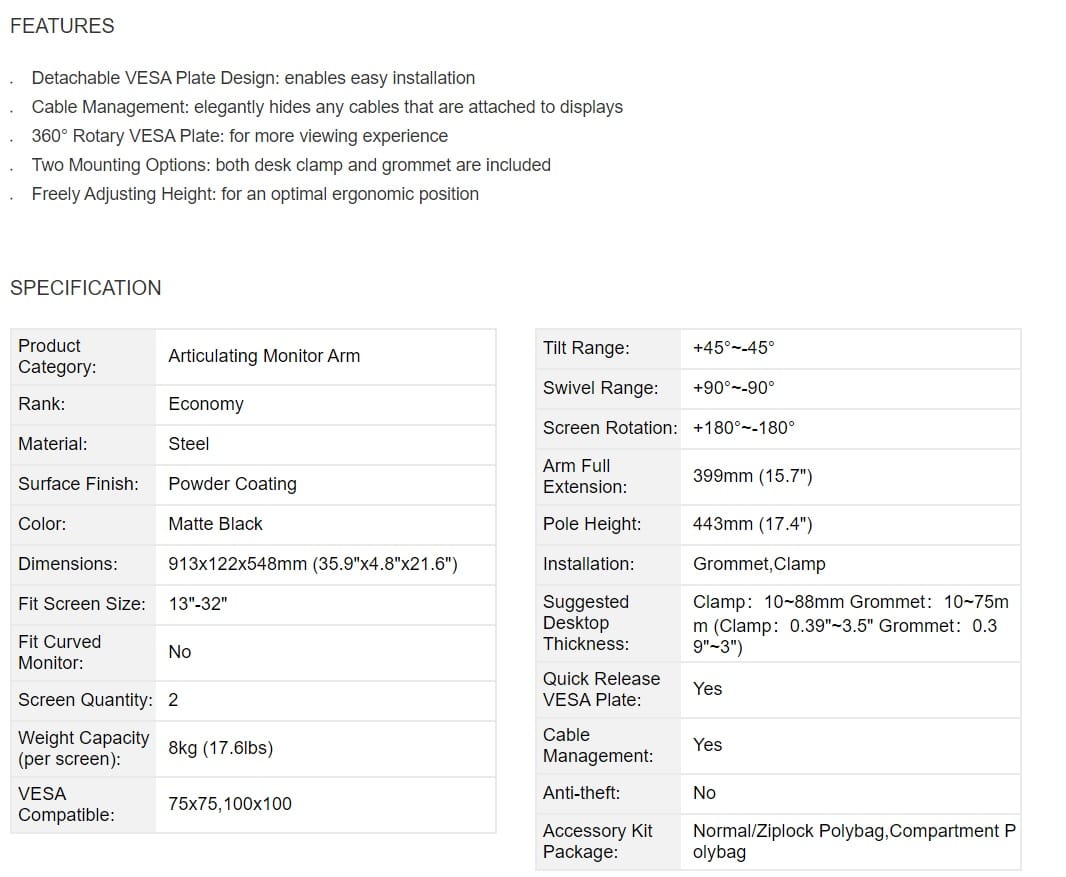
Task: Click the 360° Rotary VESA Plate feature
Action: pos(239,136)
